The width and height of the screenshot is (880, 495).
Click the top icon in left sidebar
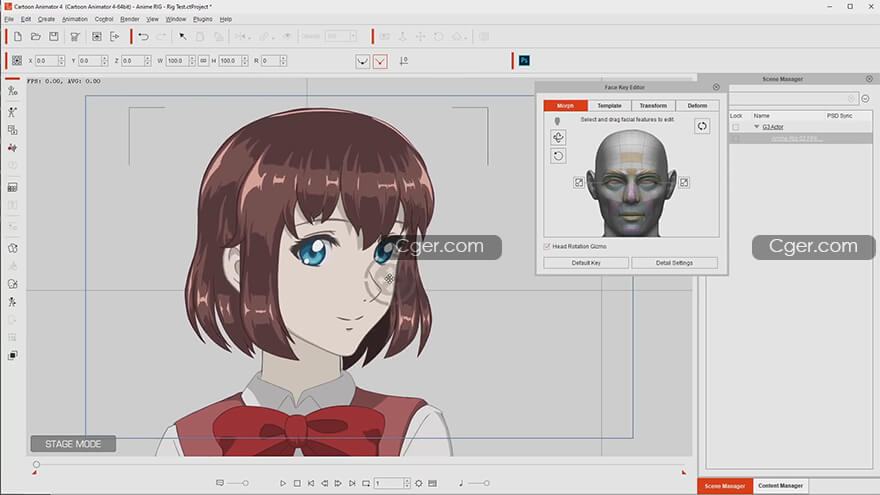pos(12,91)
